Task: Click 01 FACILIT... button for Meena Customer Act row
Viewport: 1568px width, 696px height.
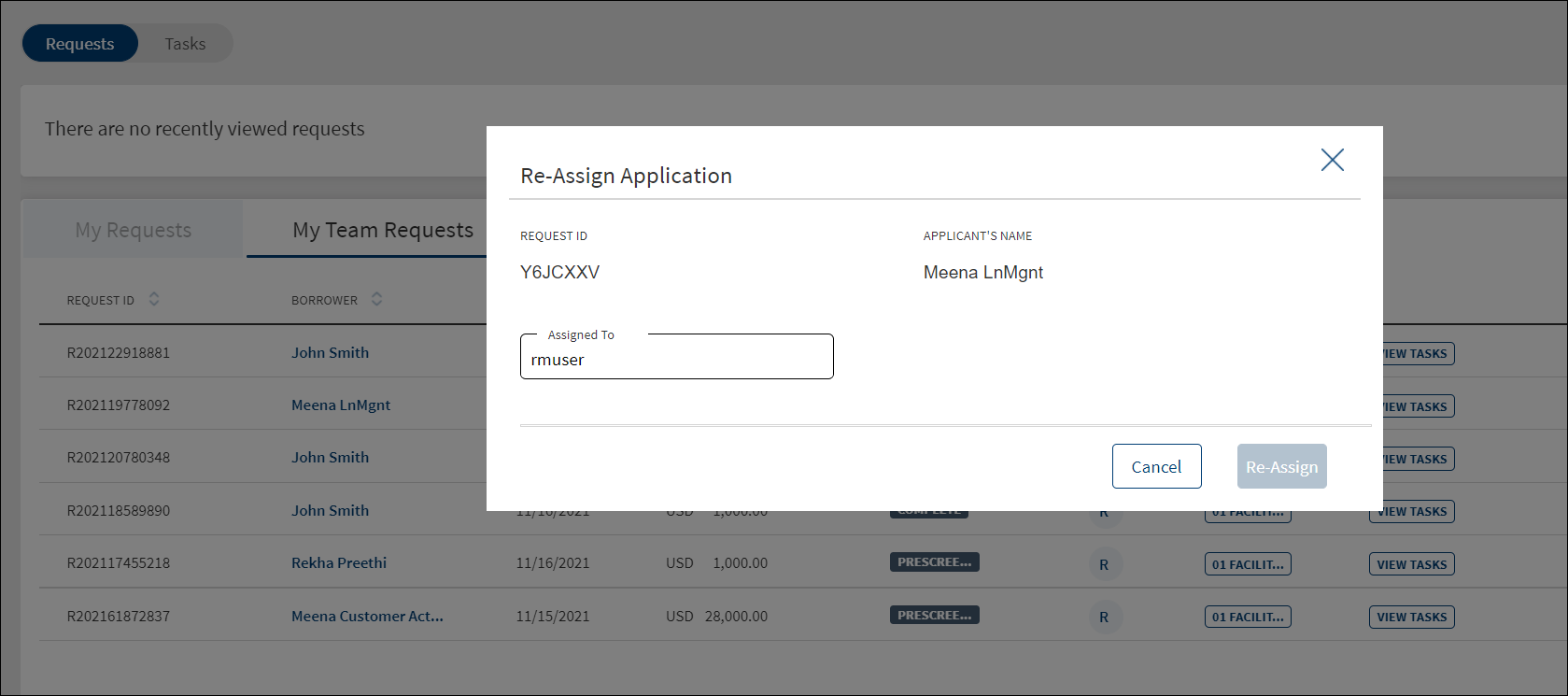Action: pyautogui.click(x=1248, y=617)
